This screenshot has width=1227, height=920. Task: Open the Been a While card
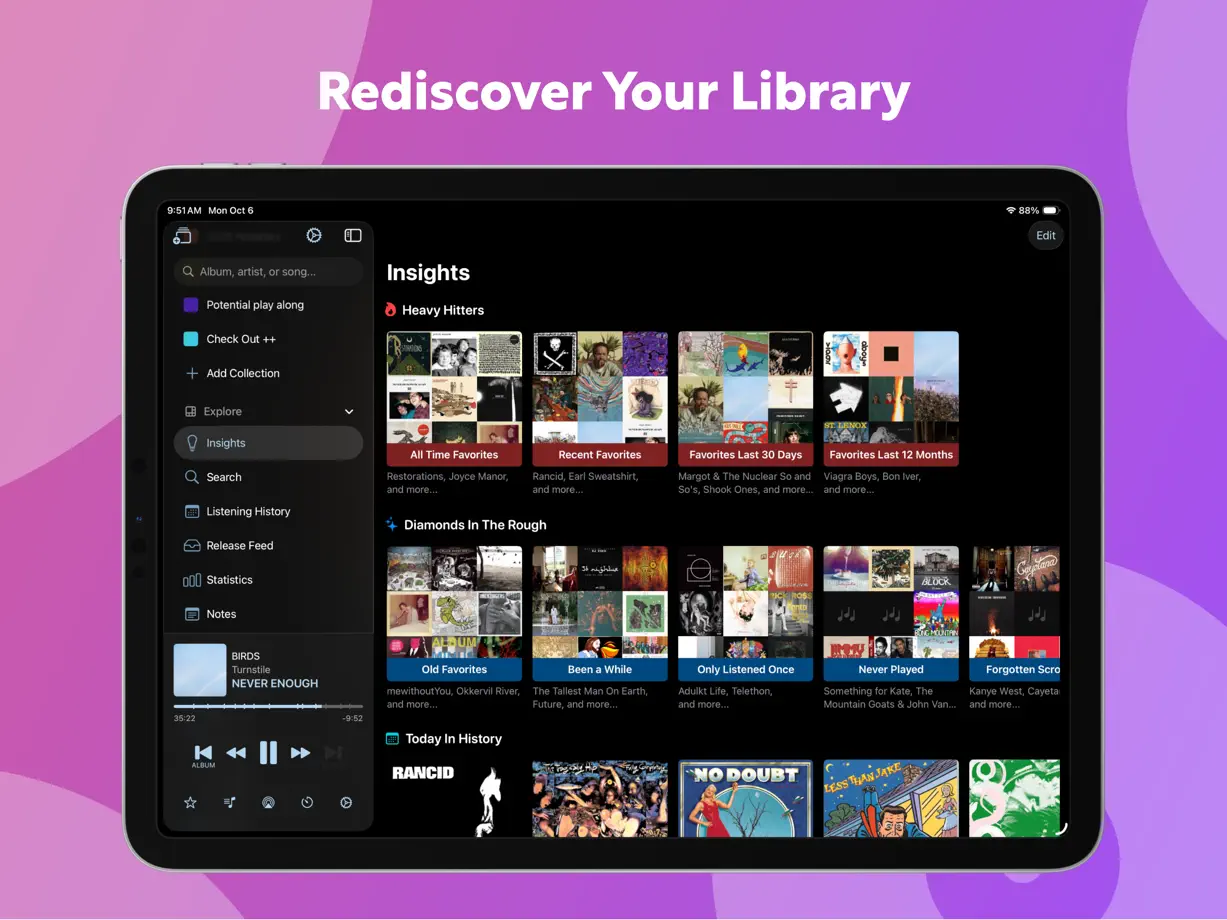click(600, 614)
